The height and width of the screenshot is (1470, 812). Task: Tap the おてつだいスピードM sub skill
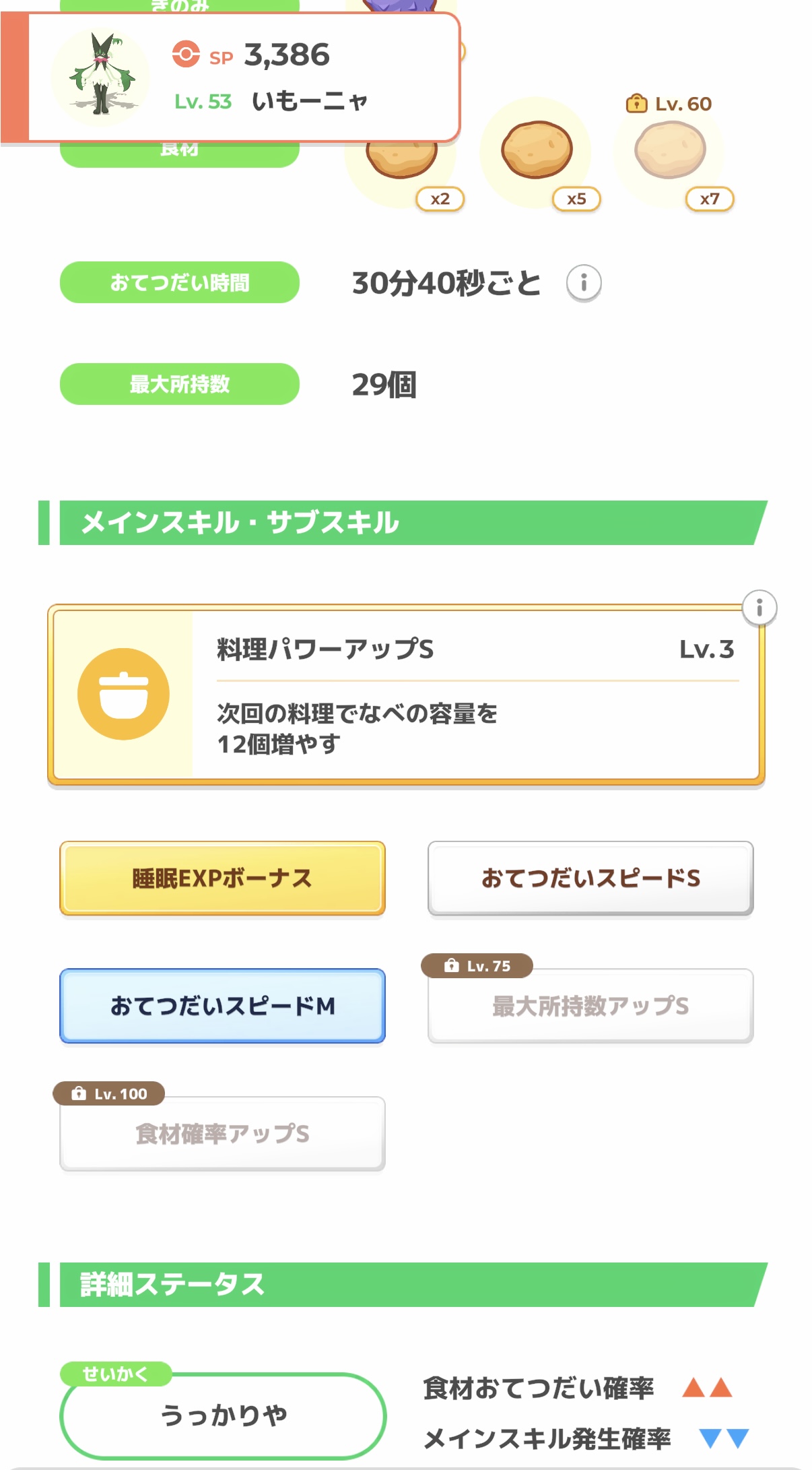click(222, 1006)
